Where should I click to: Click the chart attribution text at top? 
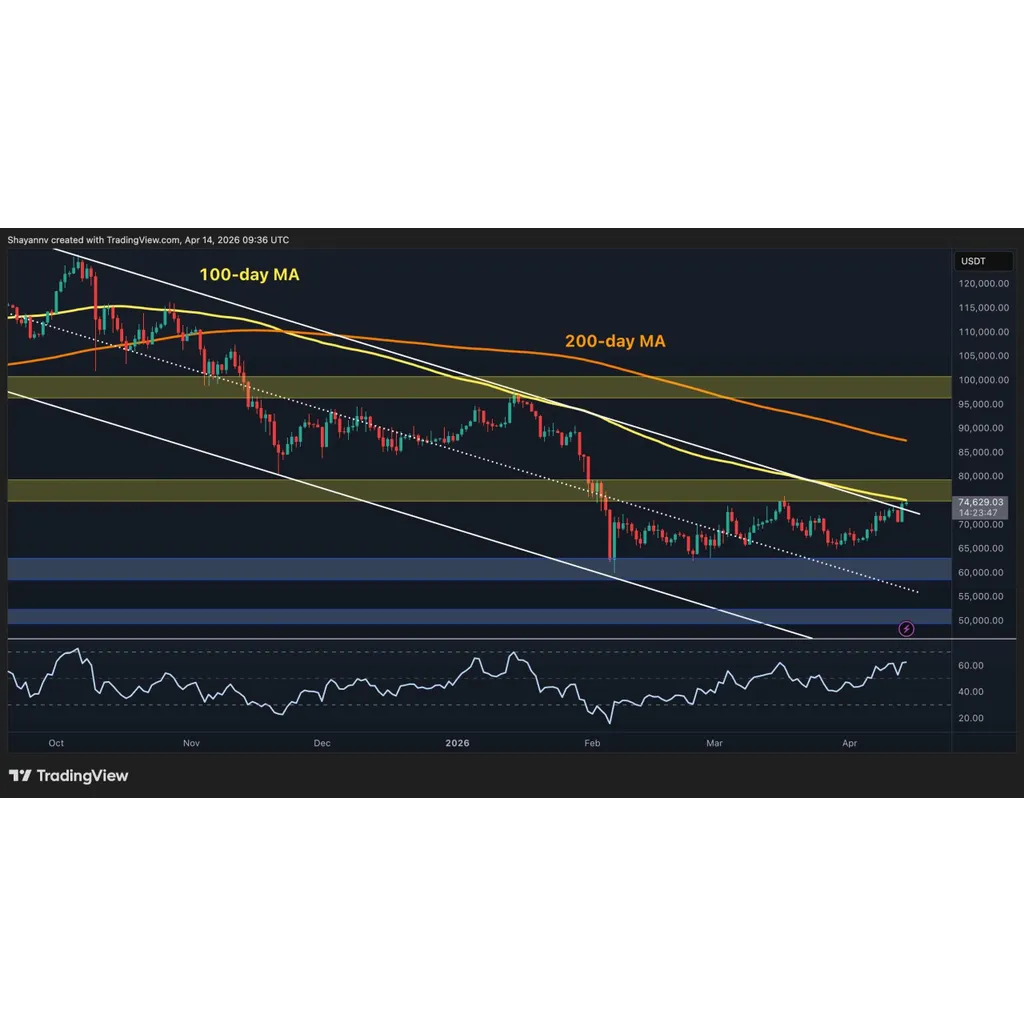pyautogui.click(x=148, y=240)
